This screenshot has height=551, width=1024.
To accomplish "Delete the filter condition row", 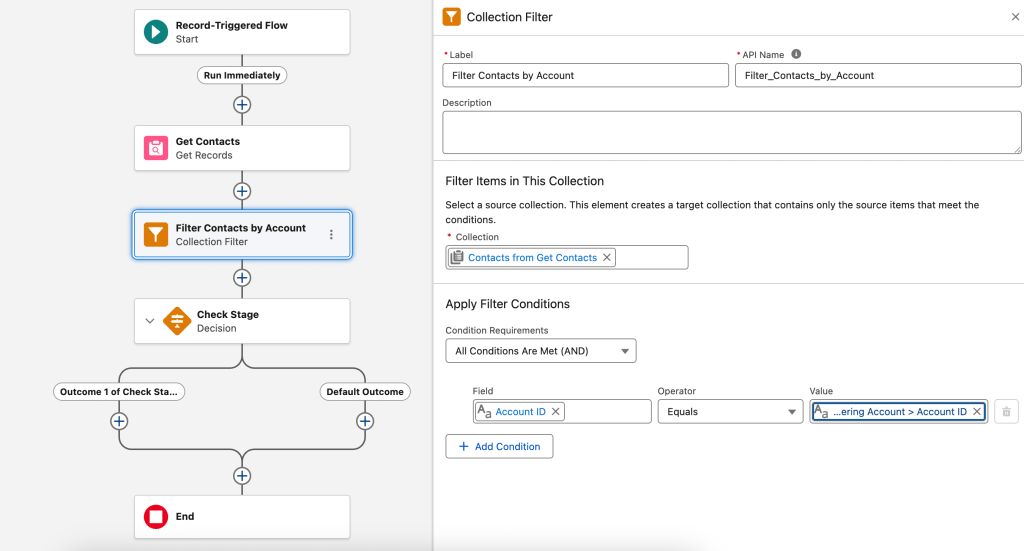I will [x=1006, y=411].
